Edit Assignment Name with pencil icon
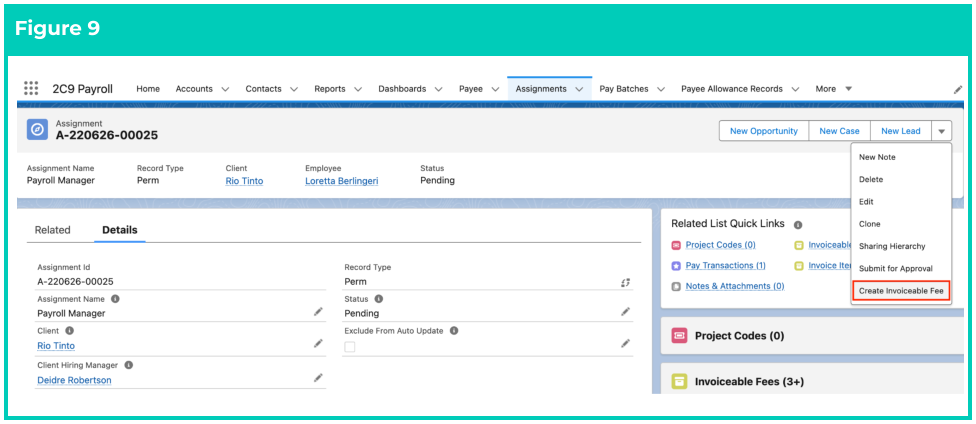Image resolution: width=976 pixels, height=424 pixels. pyautogui.click(x=318, y=311)
